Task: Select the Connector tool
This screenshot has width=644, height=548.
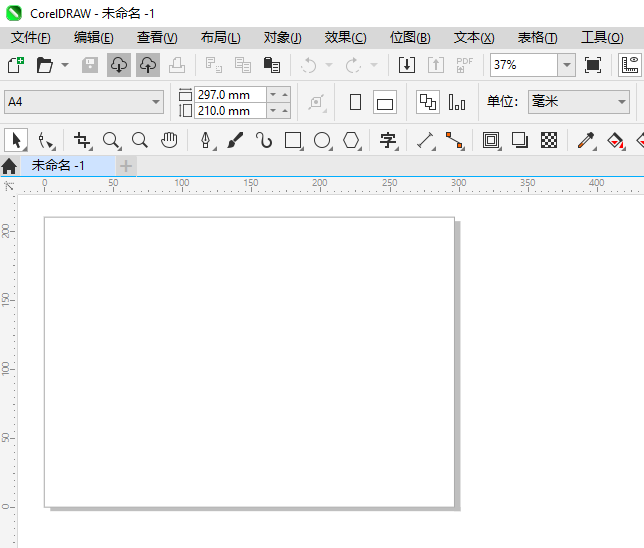Action: point(455,140)
